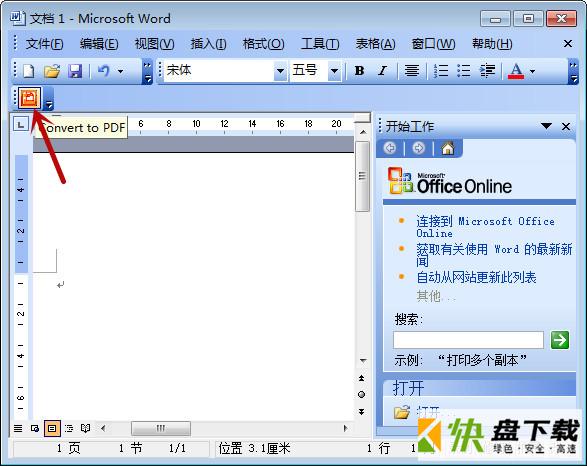Click the vertical scrollbar up arrow

362,132
